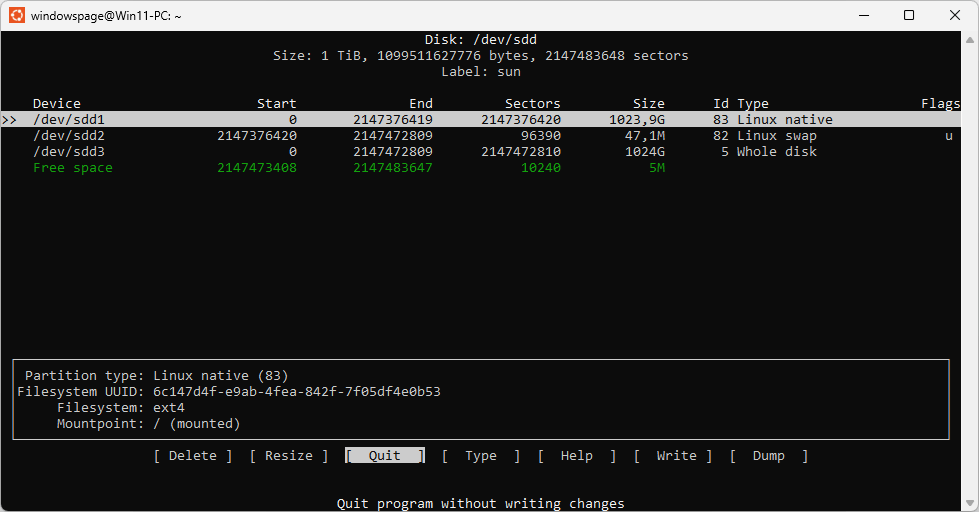Screen dimensions: 979x512
Task: Choose the Resize menu option
Action: 288,456
